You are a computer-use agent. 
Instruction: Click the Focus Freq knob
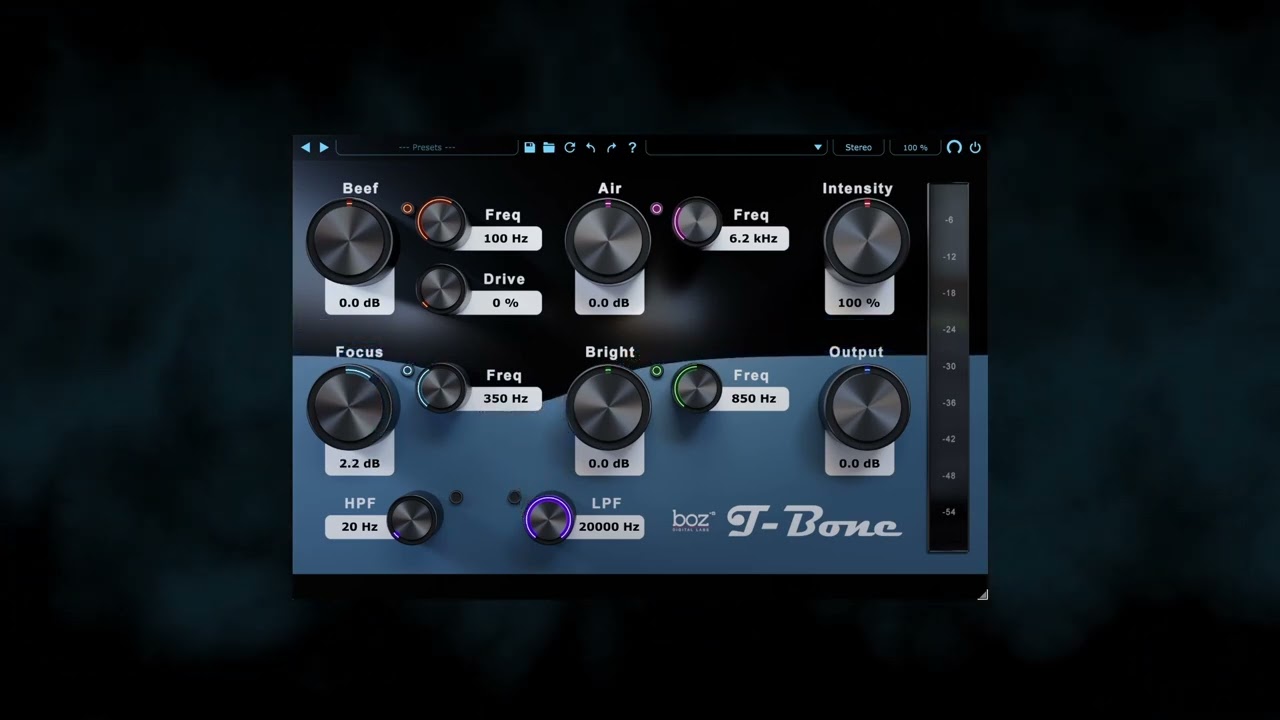(x=441, y=387)
